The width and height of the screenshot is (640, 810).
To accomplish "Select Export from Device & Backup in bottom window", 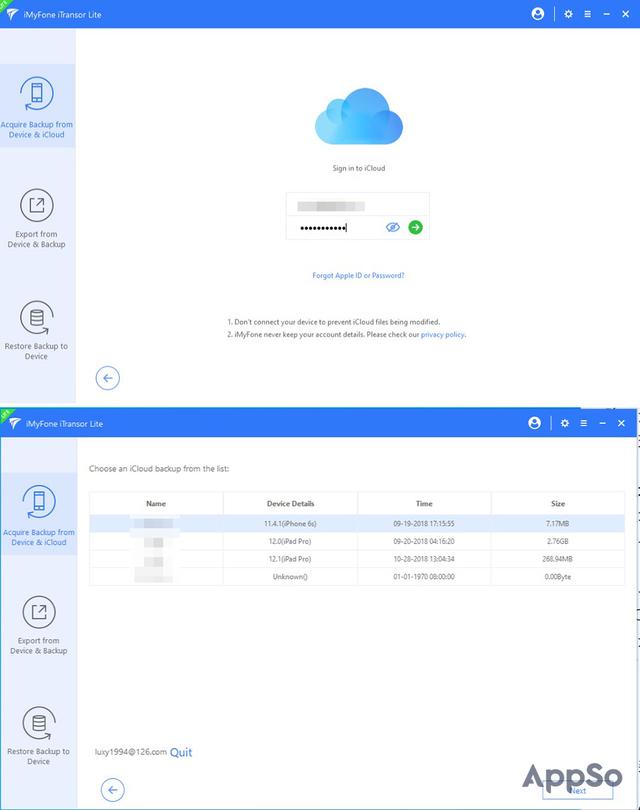I will (39, 625).
